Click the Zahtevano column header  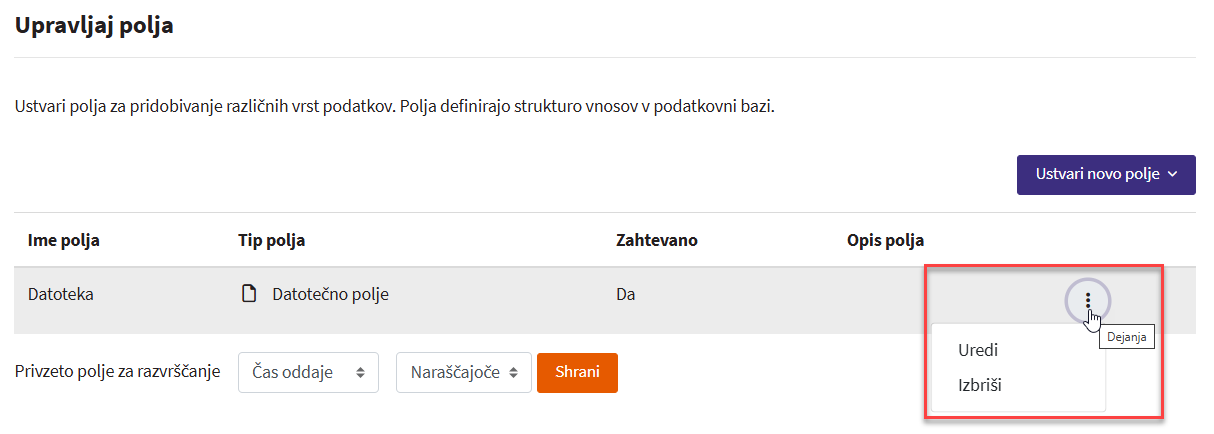point(657,240)
